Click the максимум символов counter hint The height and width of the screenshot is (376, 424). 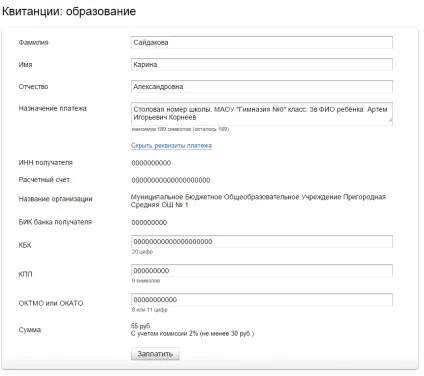(180, 129)
